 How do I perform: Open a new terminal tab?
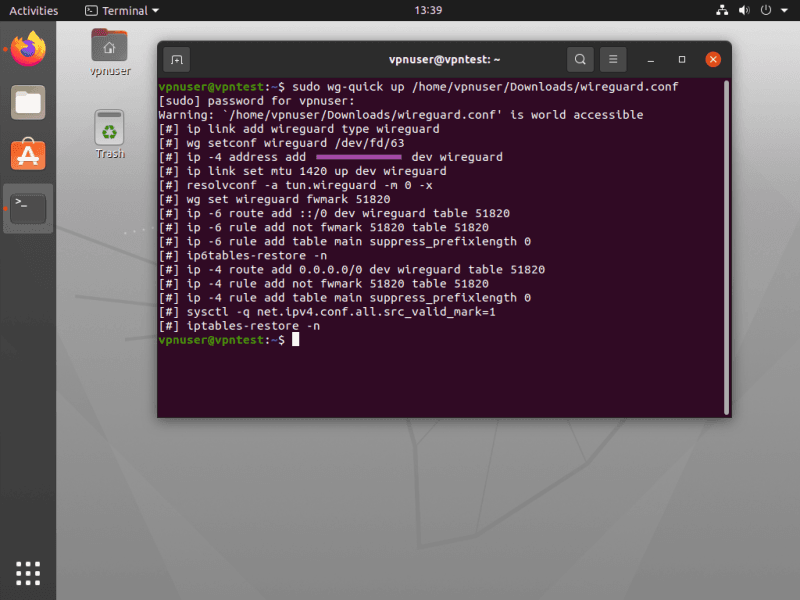(176, 59)
